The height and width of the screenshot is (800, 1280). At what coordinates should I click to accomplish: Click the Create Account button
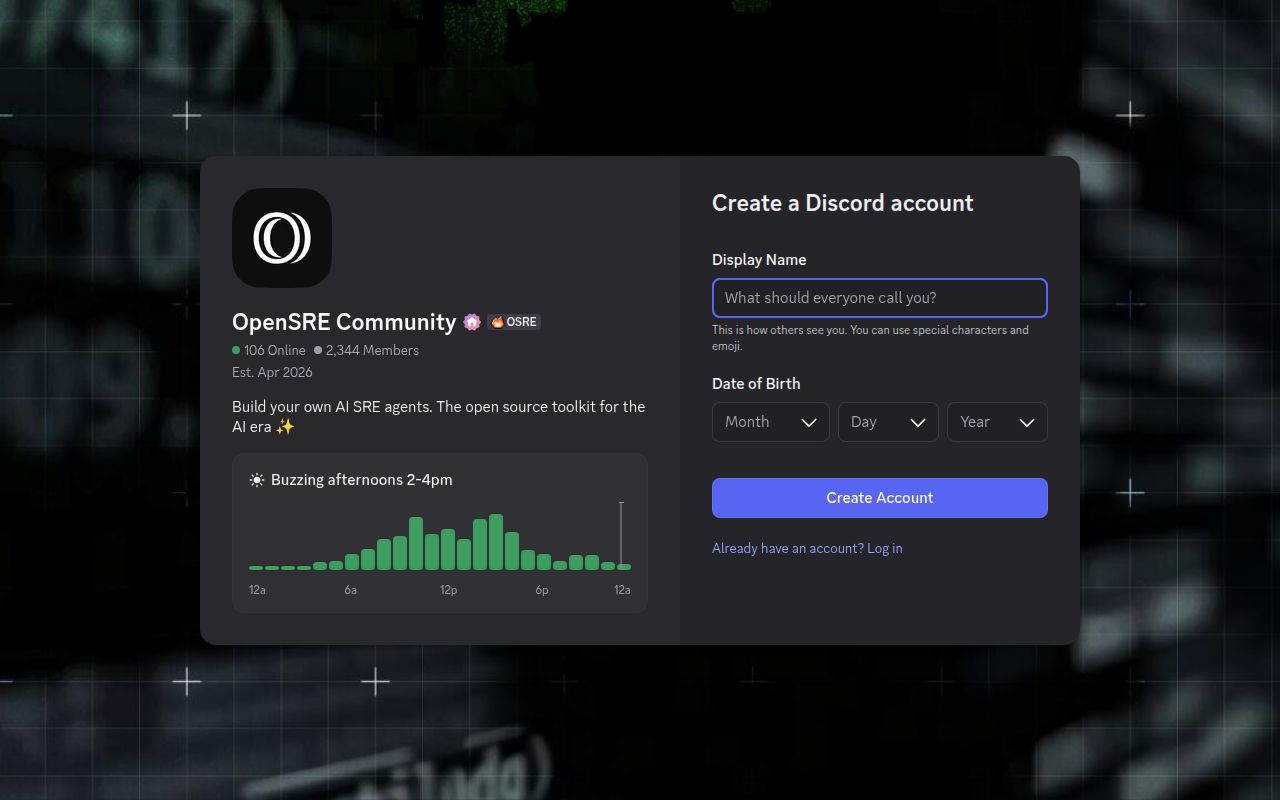879,498
